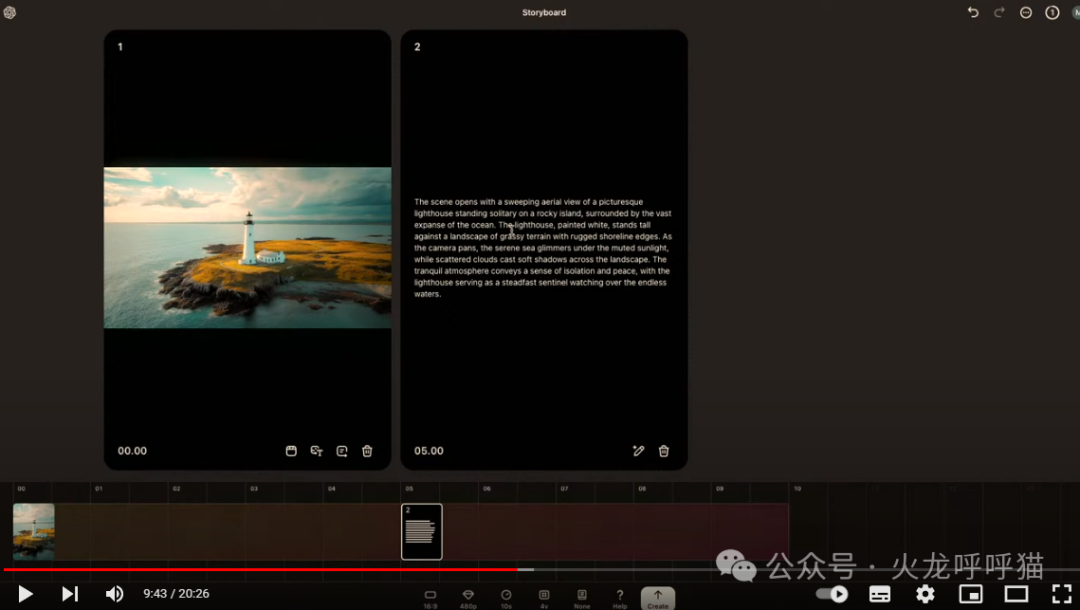The image size is (1080, 610).
Task: Click the 00.00 timestamp on card 1
Action: pyautogui.click(x=132, y=451)
